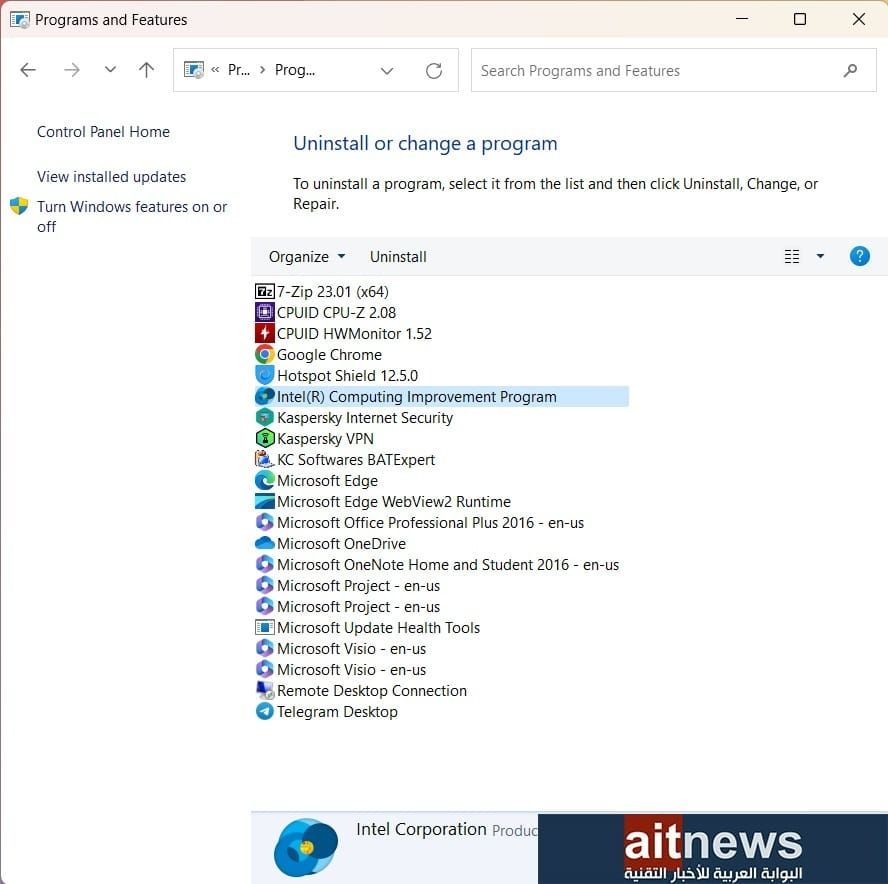Go back using the Back arrow
The height and width of the screenshot is (884, 888).
tap(28, 70)
